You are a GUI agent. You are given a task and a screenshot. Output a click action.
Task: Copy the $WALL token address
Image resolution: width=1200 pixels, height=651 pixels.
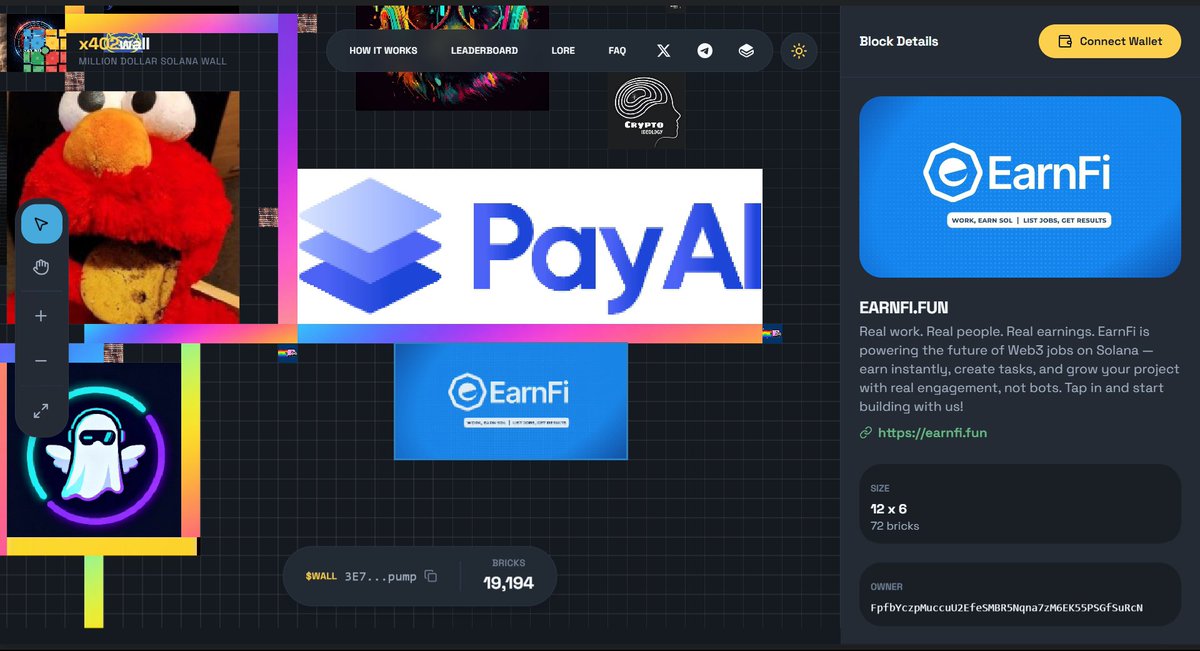click(x=431, y=576)
